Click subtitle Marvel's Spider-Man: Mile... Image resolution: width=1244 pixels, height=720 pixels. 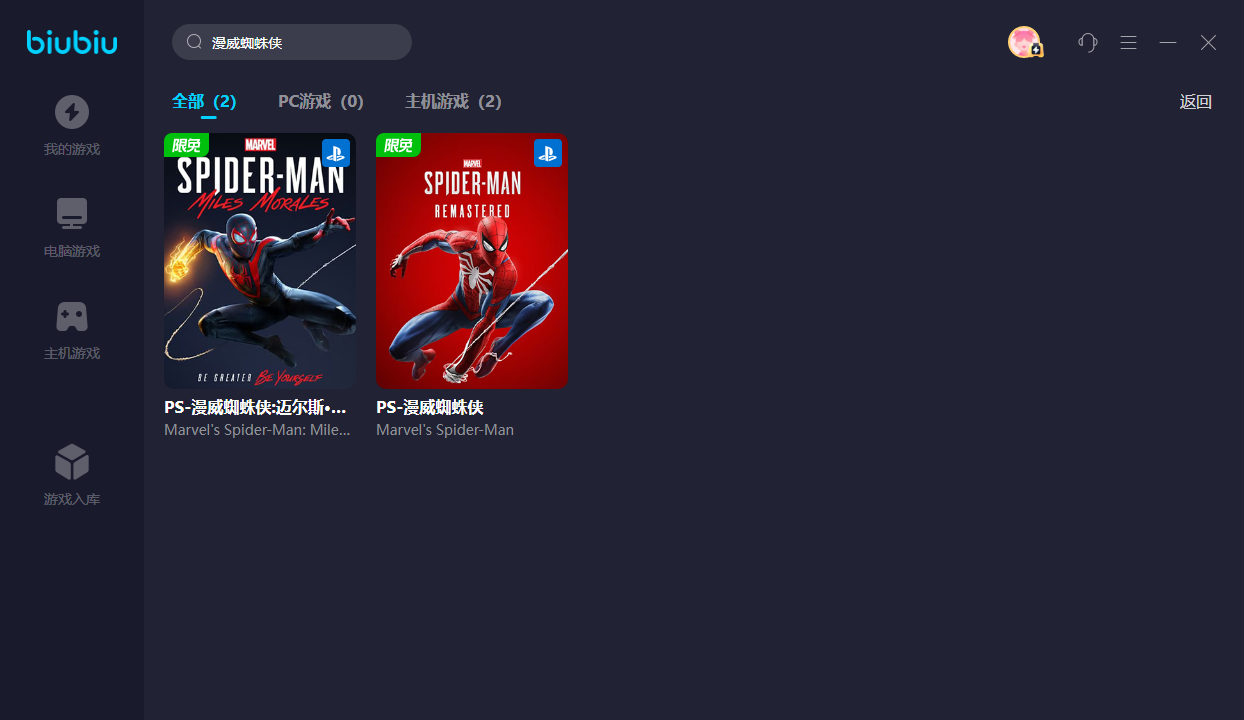(x=258, y=430)
